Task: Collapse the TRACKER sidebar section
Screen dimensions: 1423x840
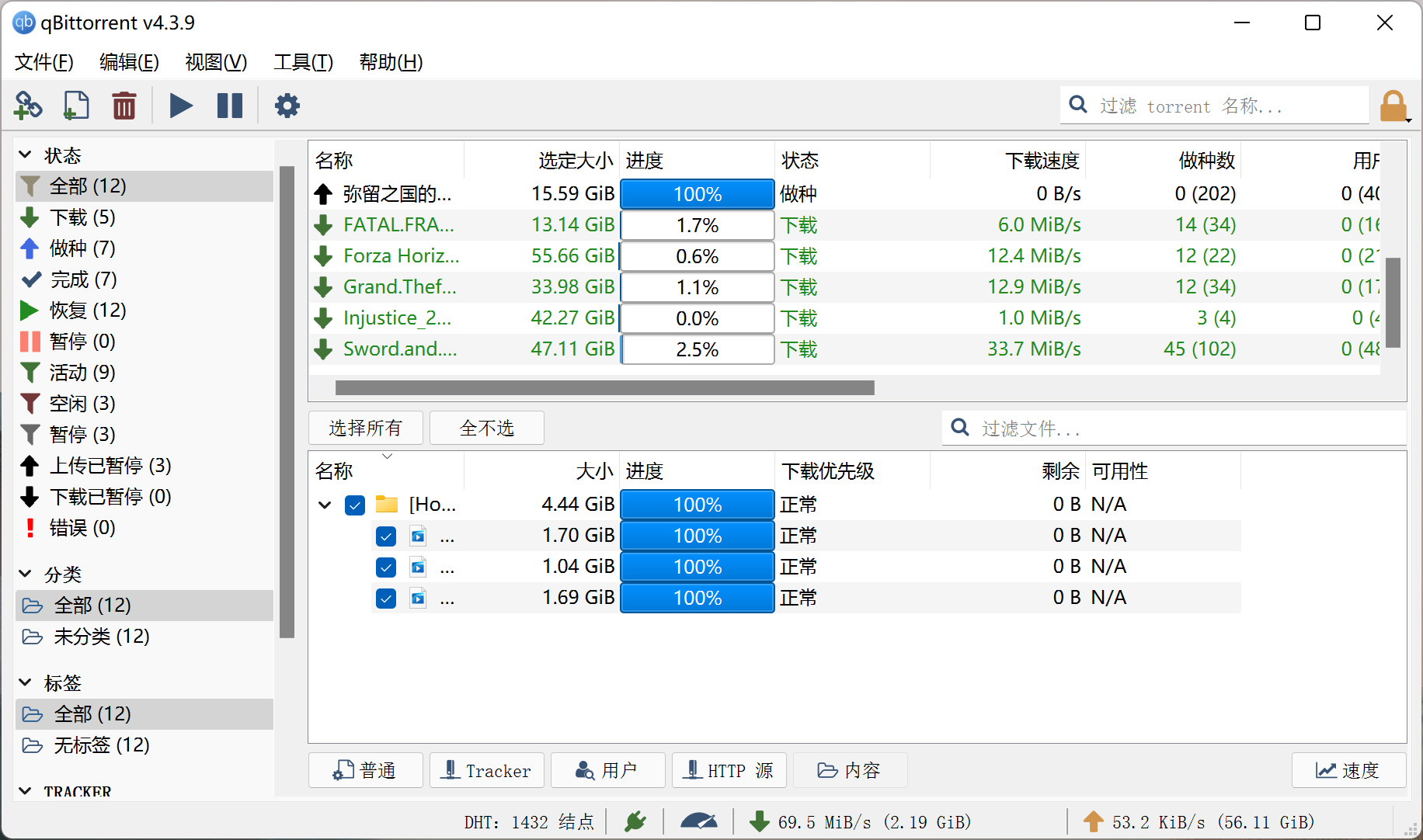Action: coord(25,791)
